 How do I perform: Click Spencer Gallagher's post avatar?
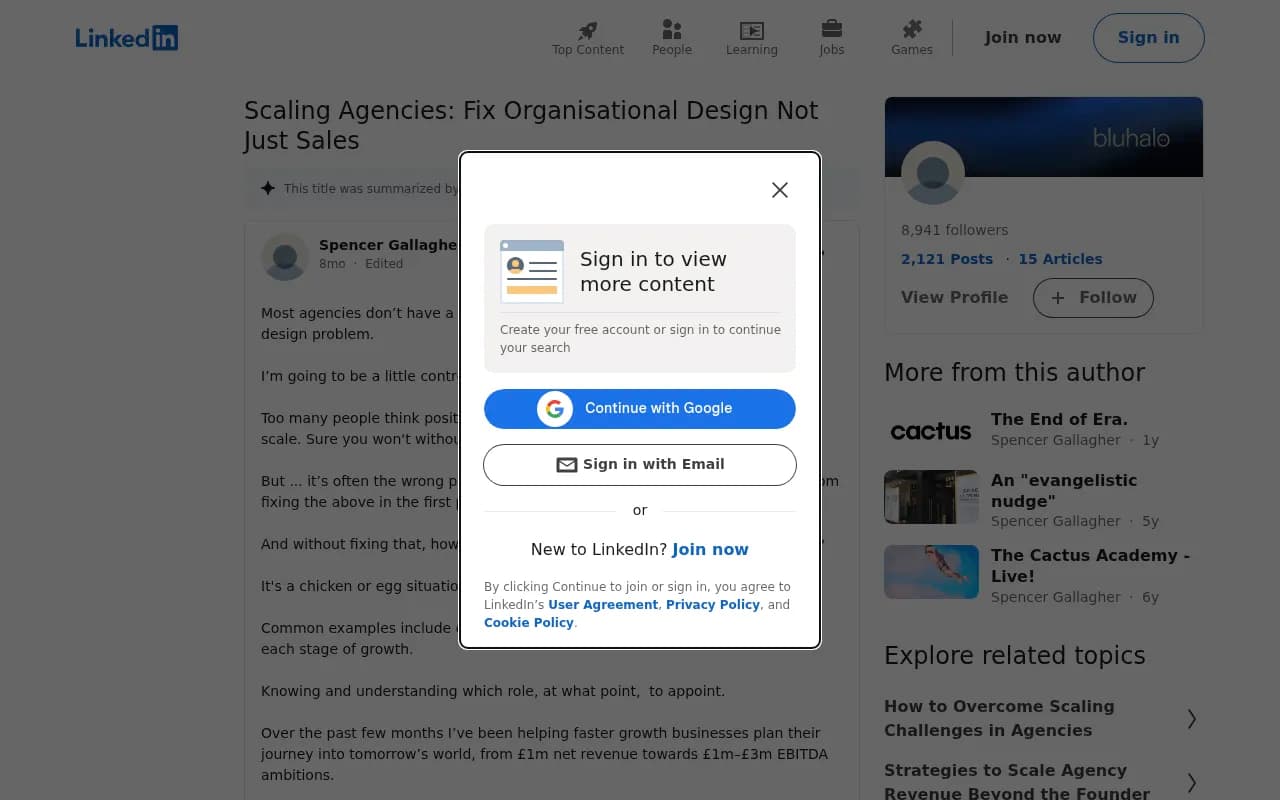(285, 257)
